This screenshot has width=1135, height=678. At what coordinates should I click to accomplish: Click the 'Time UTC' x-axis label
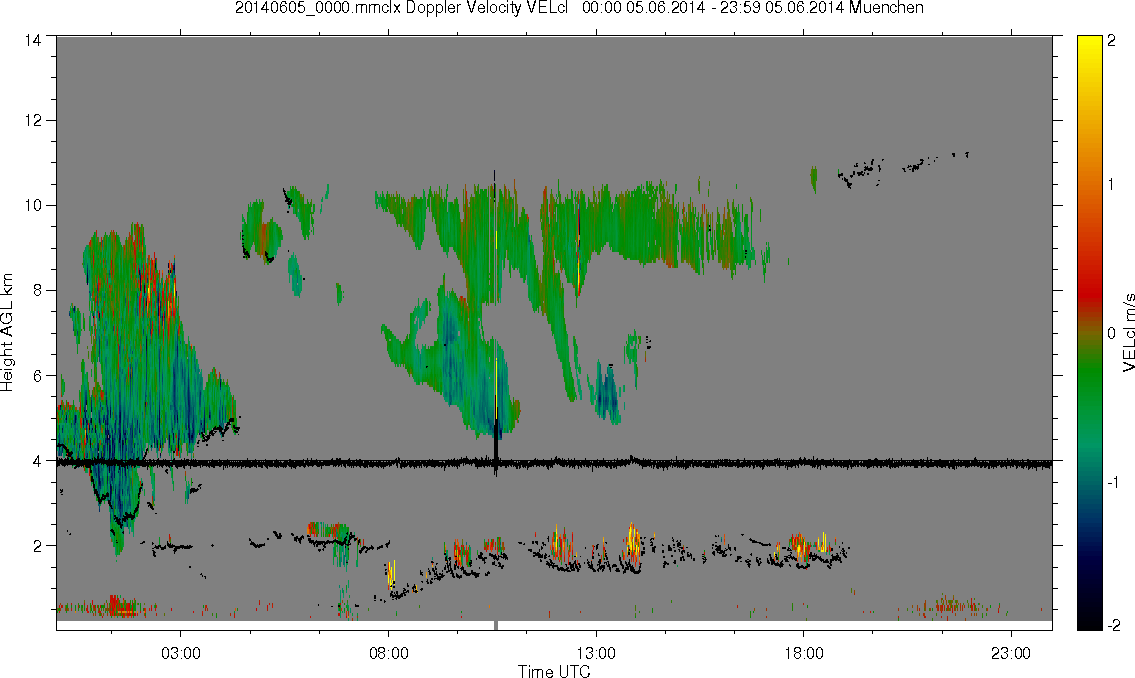click(x=554, y=671)
